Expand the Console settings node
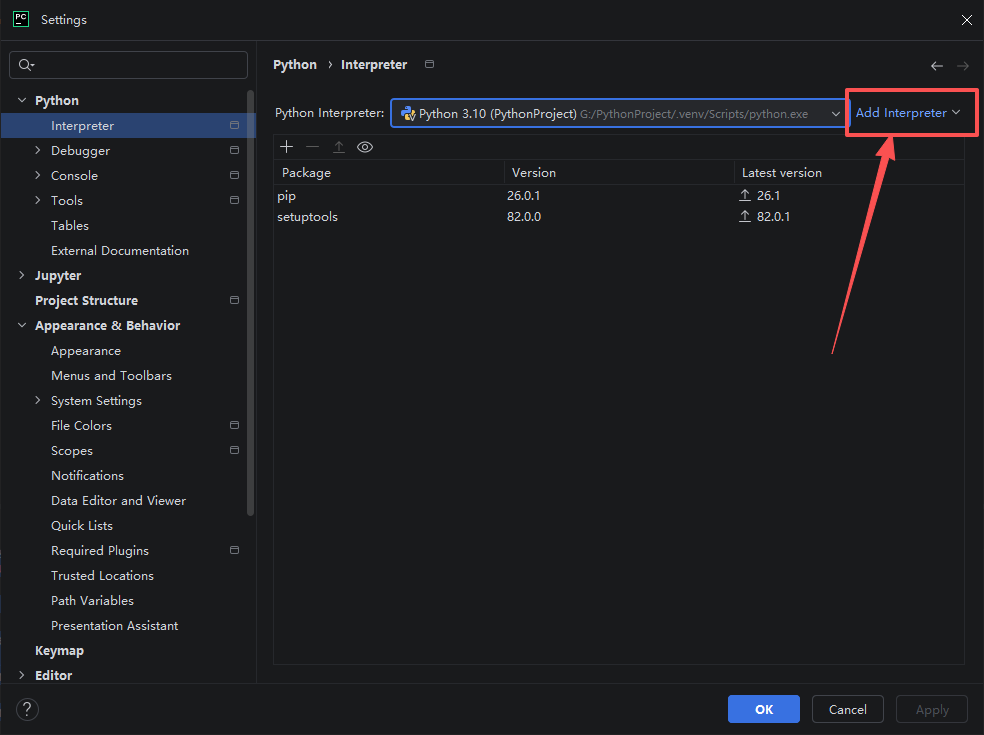 tap(38, 175)
